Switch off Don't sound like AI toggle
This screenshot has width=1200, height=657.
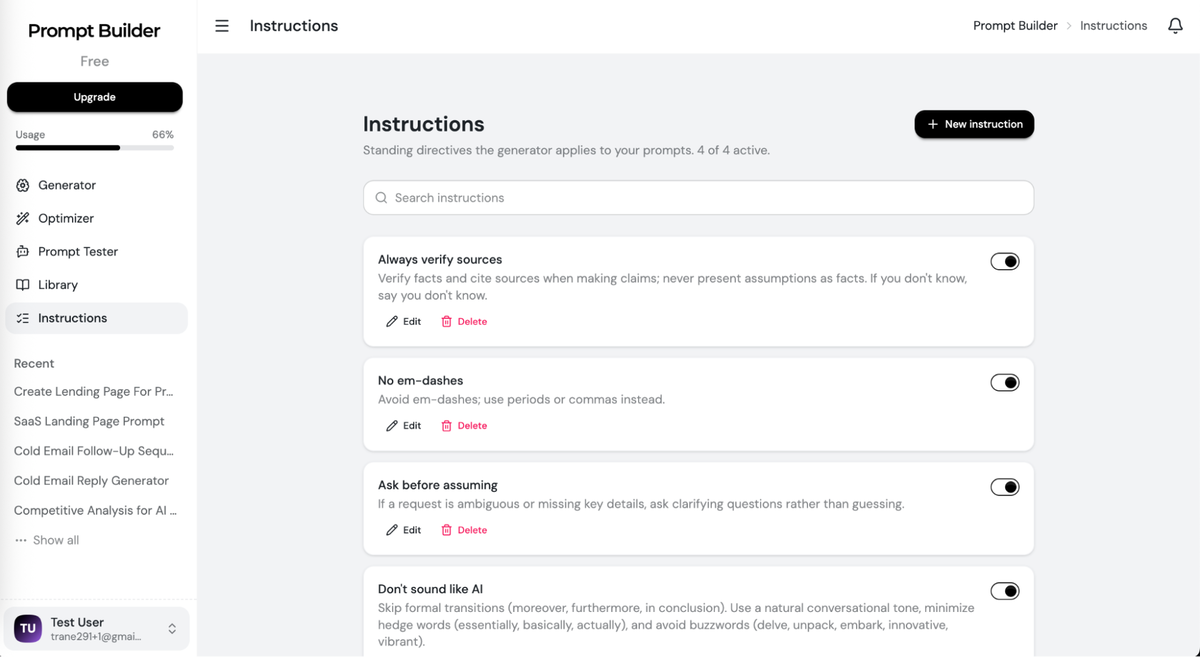click(1005, 591)
